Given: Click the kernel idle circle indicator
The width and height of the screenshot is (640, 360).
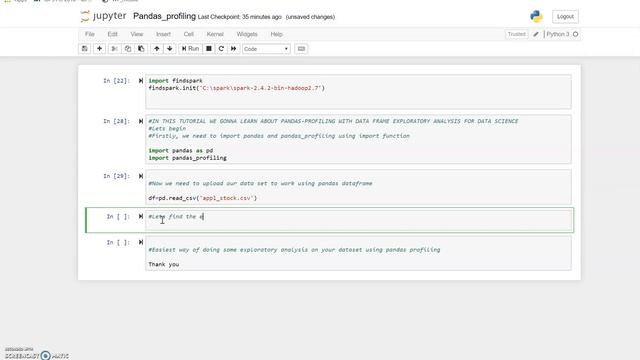Looking at the screenshot, I should pos(576,34).
